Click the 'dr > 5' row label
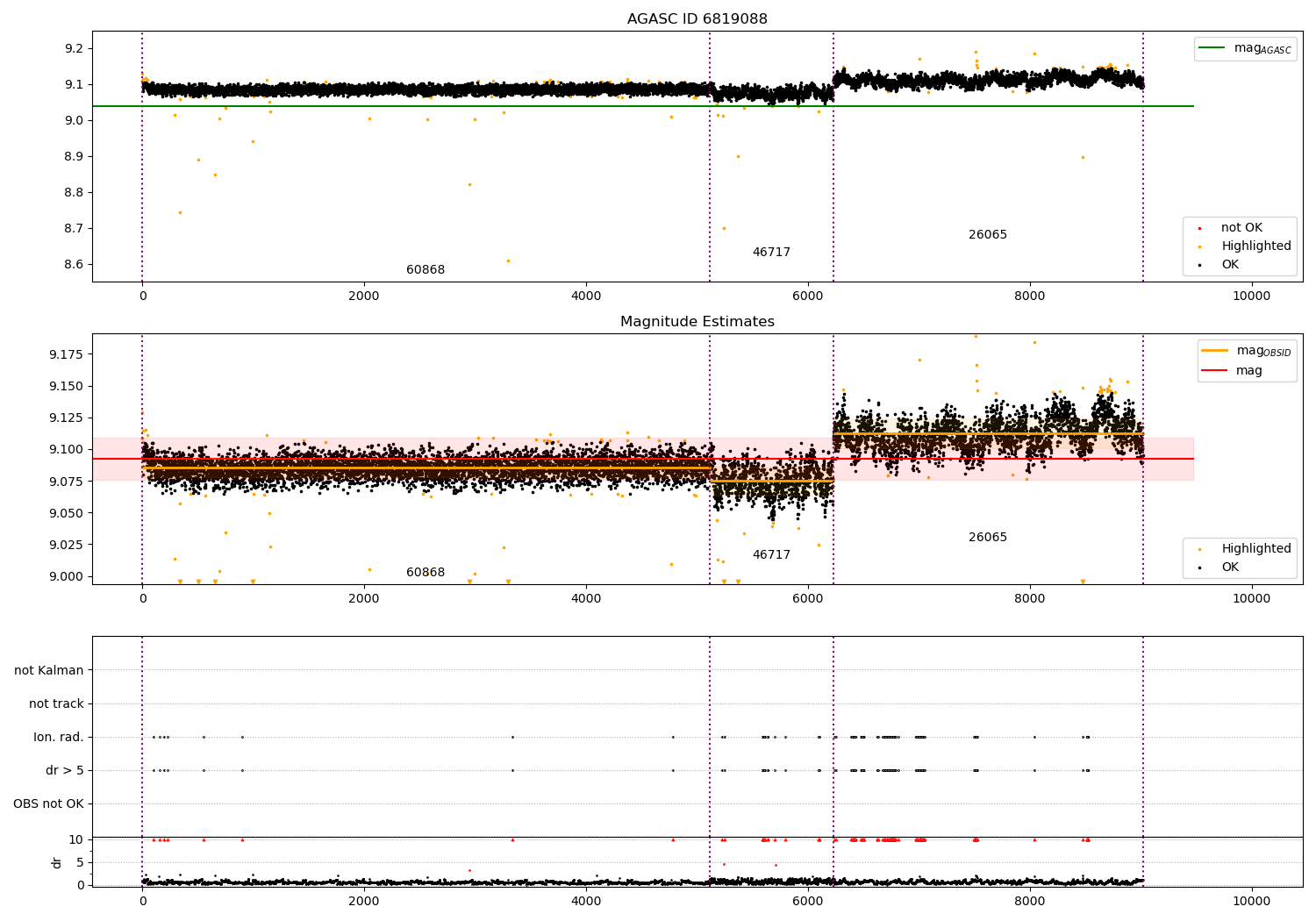This screenshot has width=1316, height=921. click(65, 770)
